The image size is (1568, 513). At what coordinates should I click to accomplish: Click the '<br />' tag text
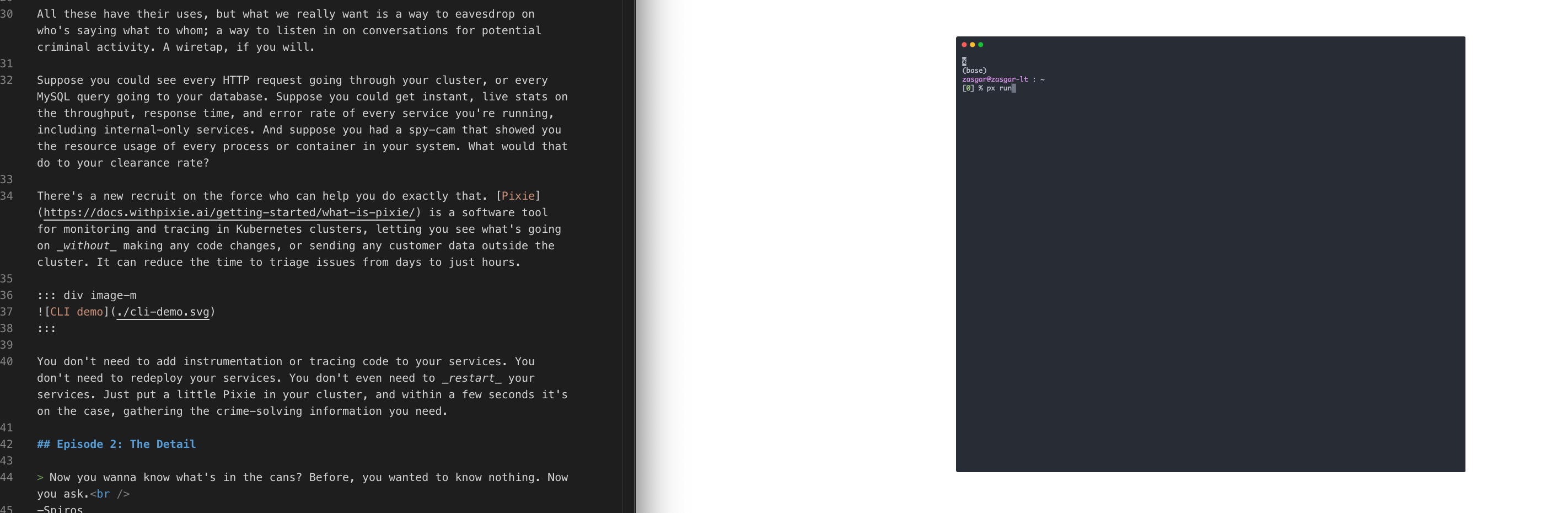pos(110,494)
